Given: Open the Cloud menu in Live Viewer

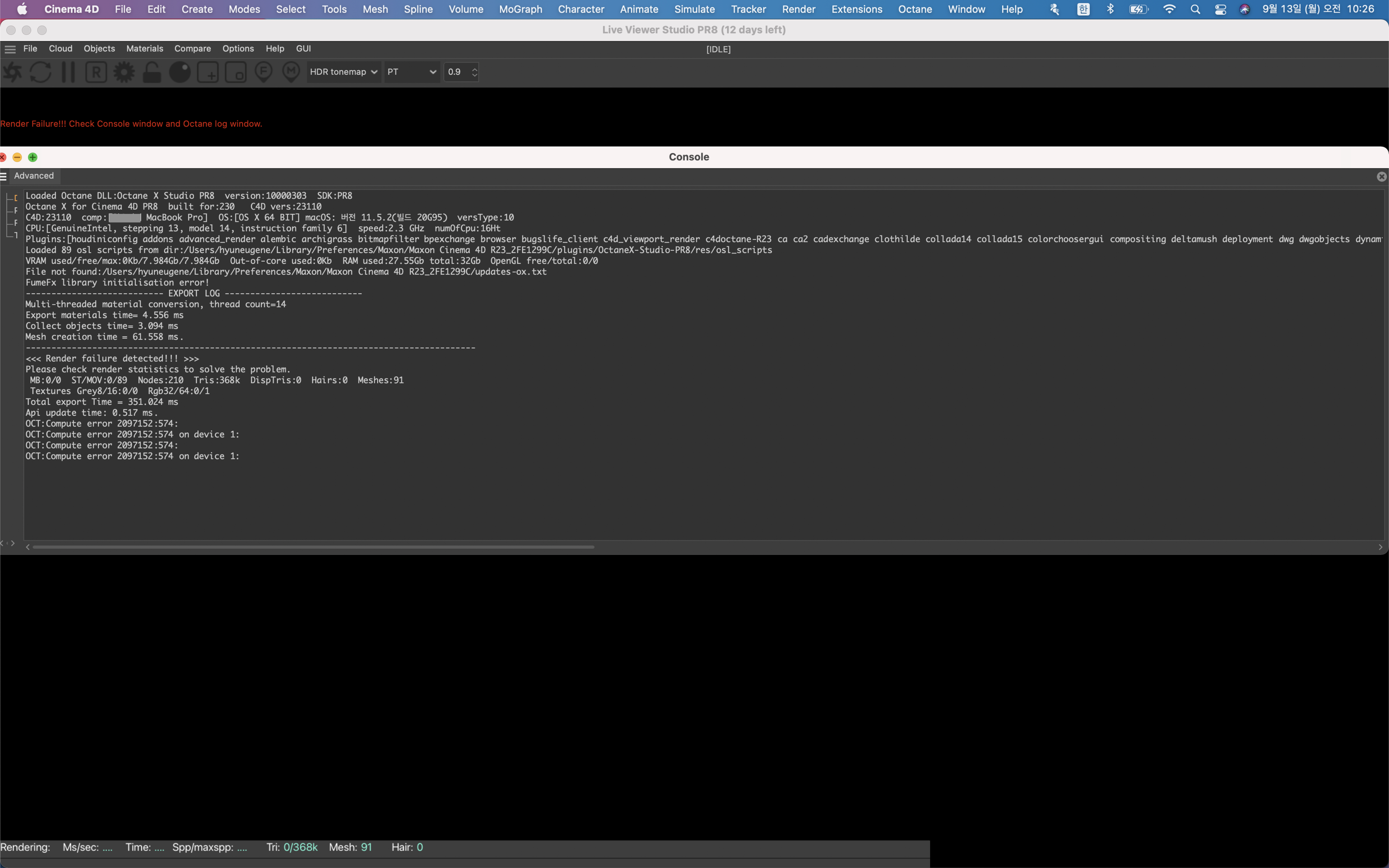Looking at the screenshot, I should [x=60, y=49].
